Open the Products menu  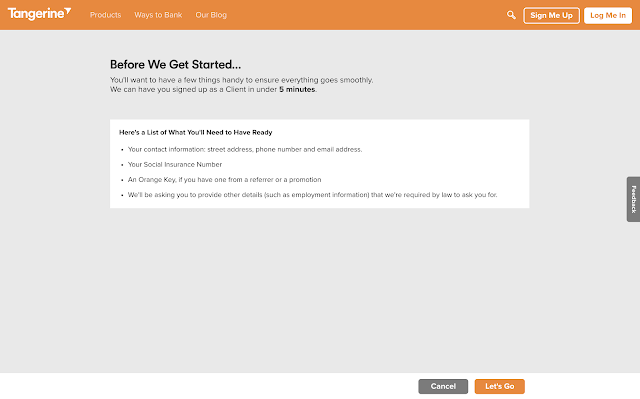point(105,15)
